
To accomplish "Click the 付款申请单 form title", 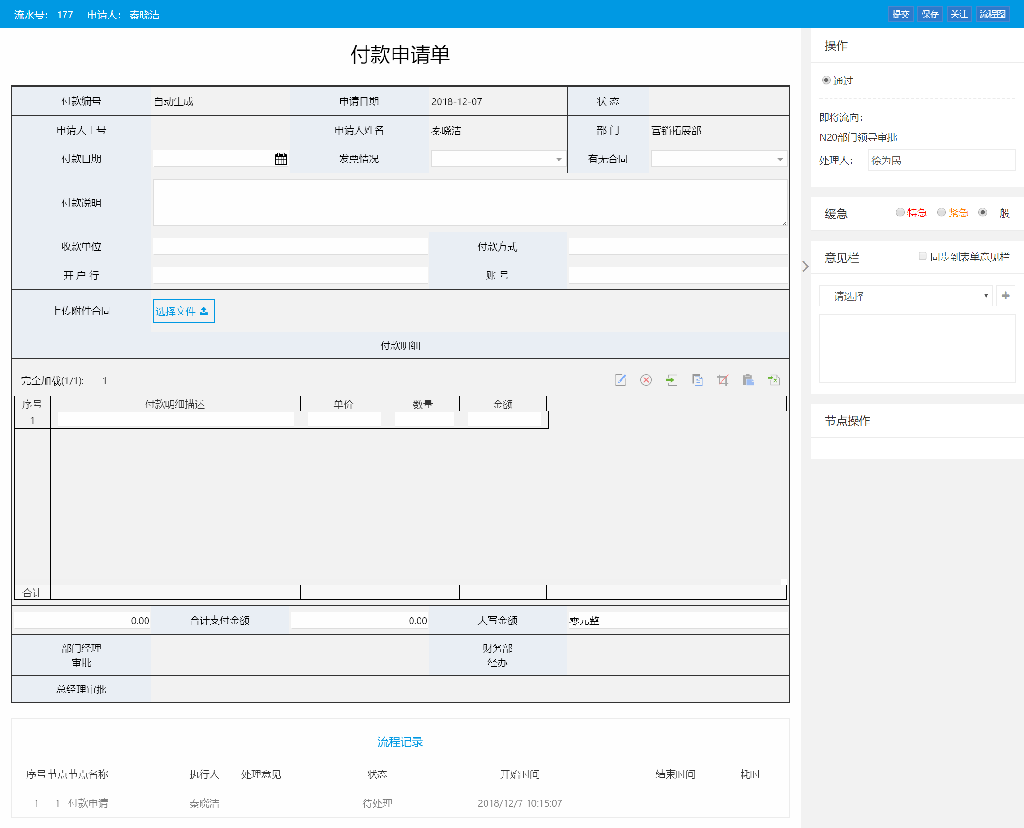I will click(400, 54).
